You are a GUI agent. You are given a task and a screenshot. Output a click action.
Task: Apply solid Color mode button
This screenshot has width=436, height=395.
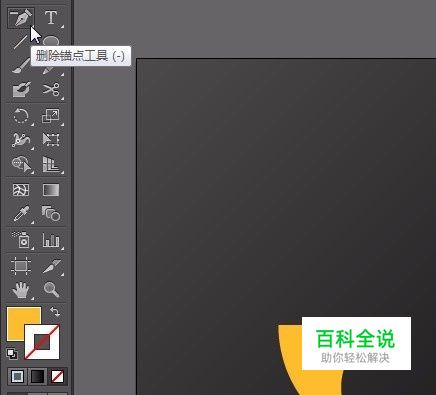(18, 377)
